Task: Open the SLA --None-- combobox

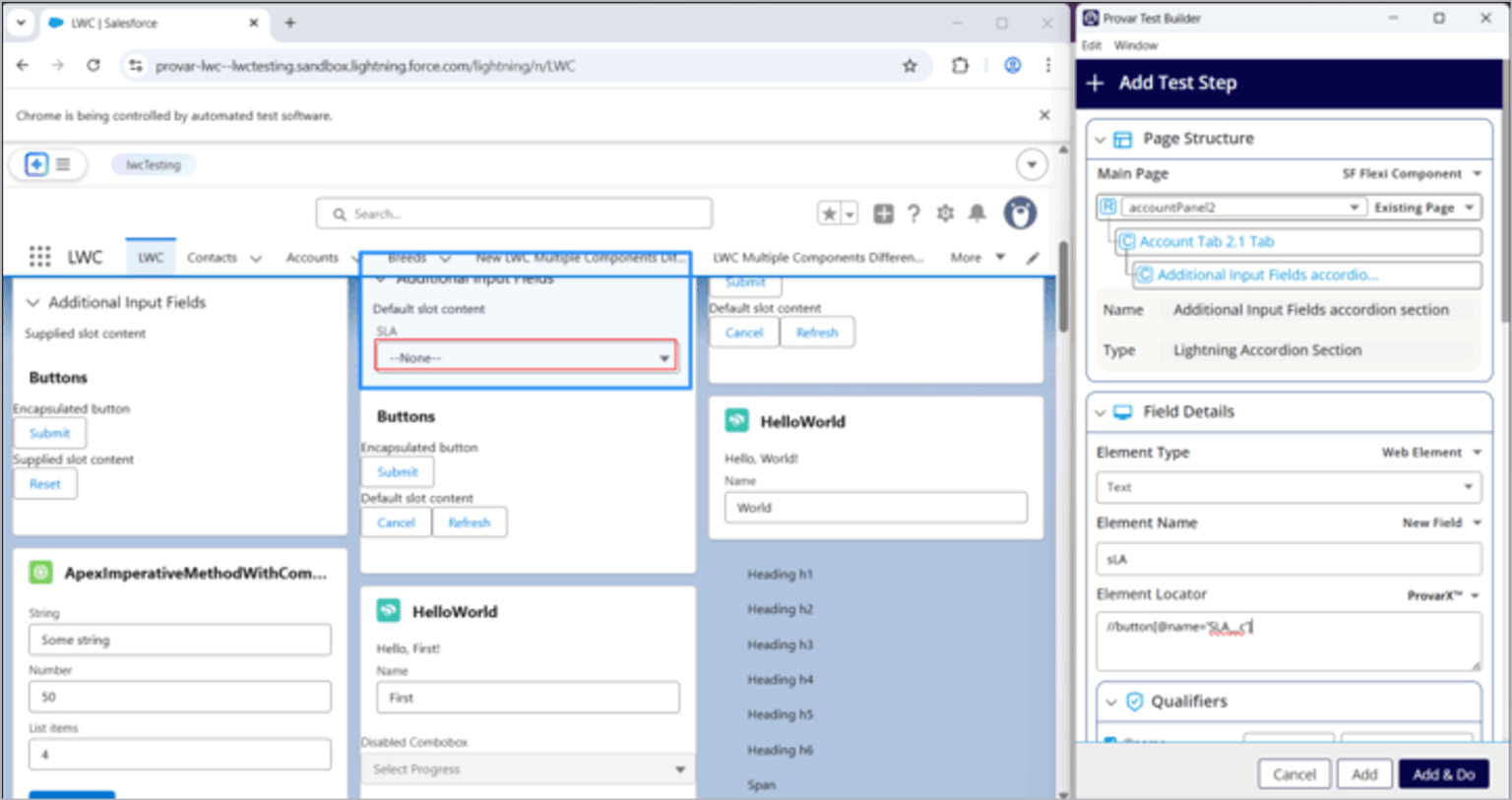Action: pyautogui.click(x=525, y=357)
